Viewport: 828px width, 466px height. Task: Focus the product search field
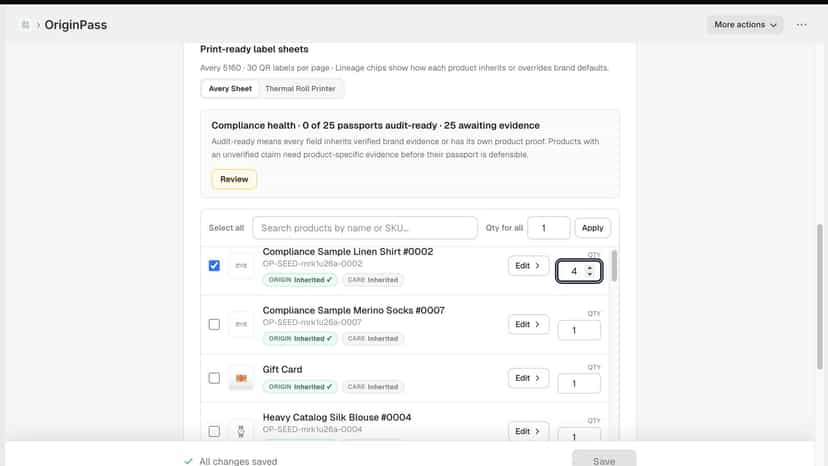365,228
